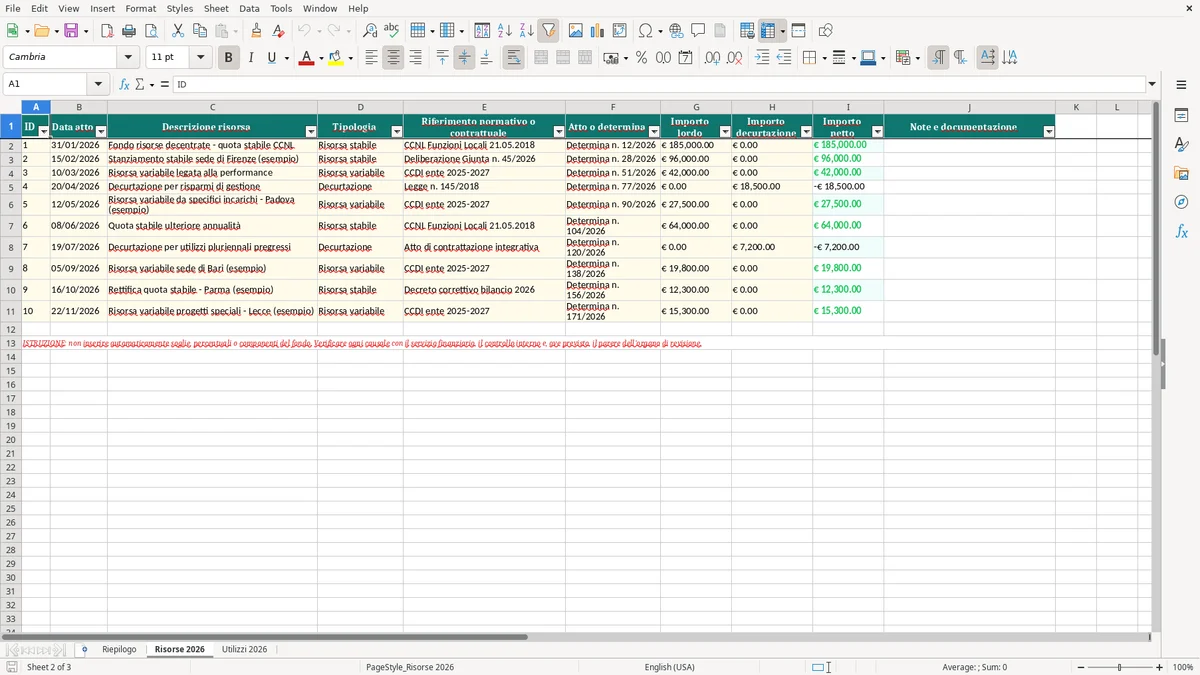Open the sidebar Navigator compass icon
Image resolution: width=1200 pixels, height=675 pixels.
click(1181, 202)
